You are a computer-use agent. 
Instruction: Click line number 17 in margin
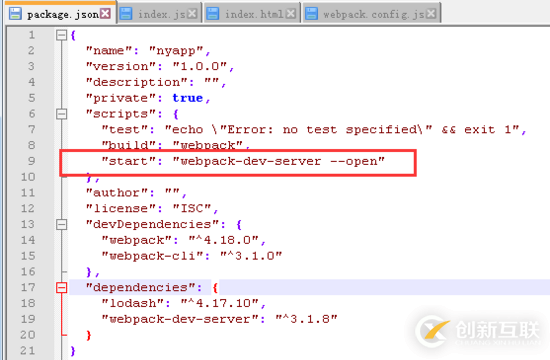(28, 287)
